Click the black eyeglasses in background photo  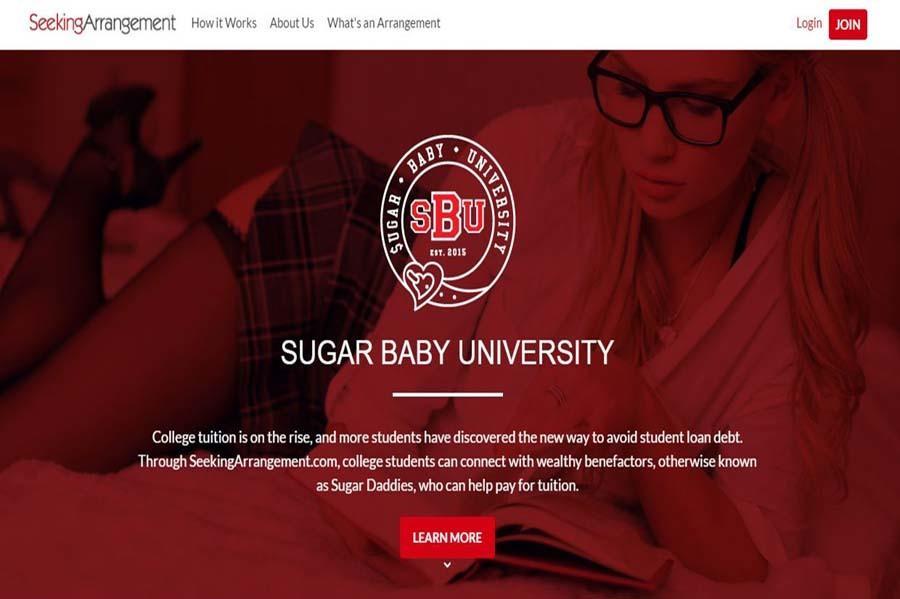point(669,98)
